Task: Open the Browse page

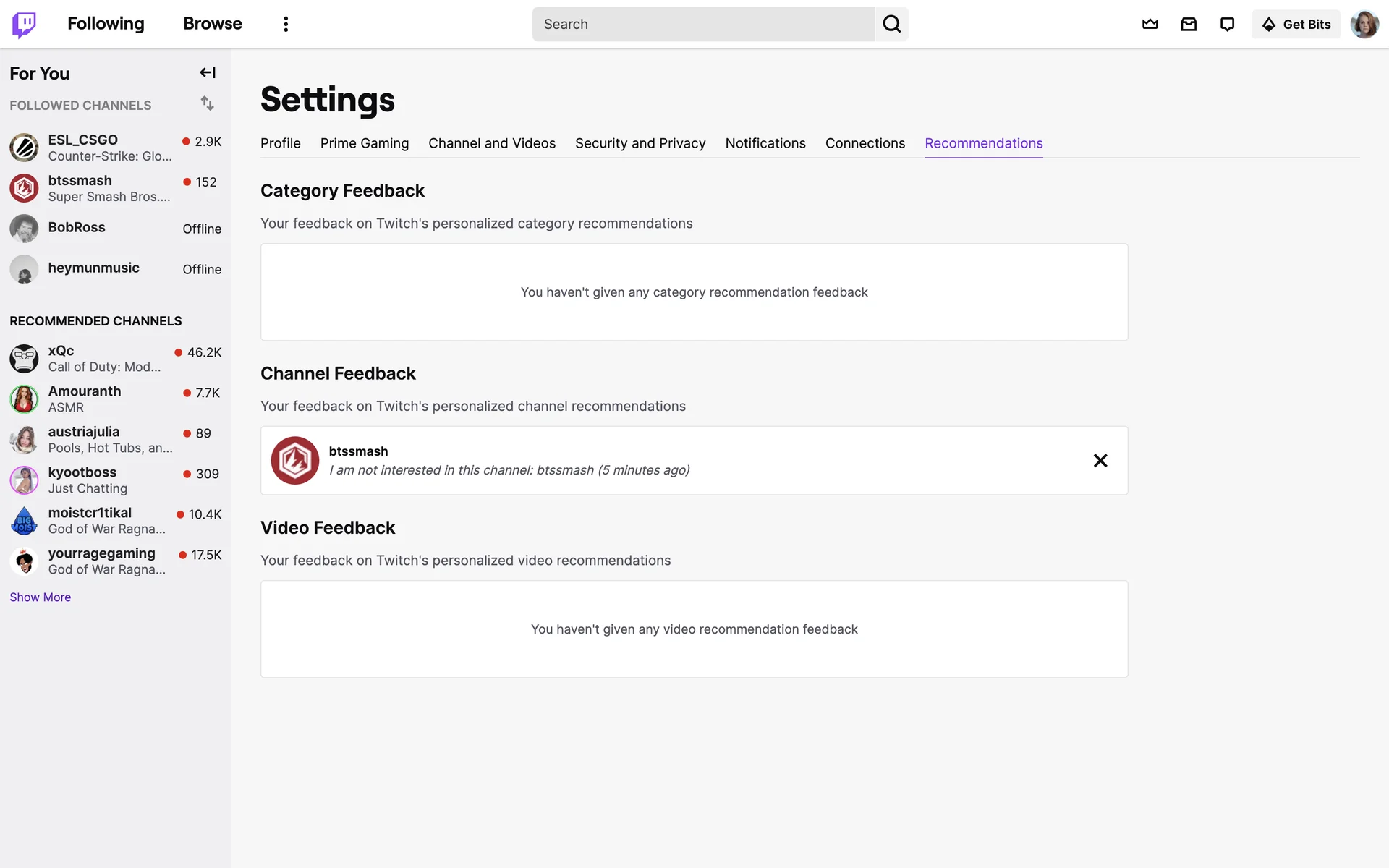Action: pyautogui.click(x=213, y=24)
